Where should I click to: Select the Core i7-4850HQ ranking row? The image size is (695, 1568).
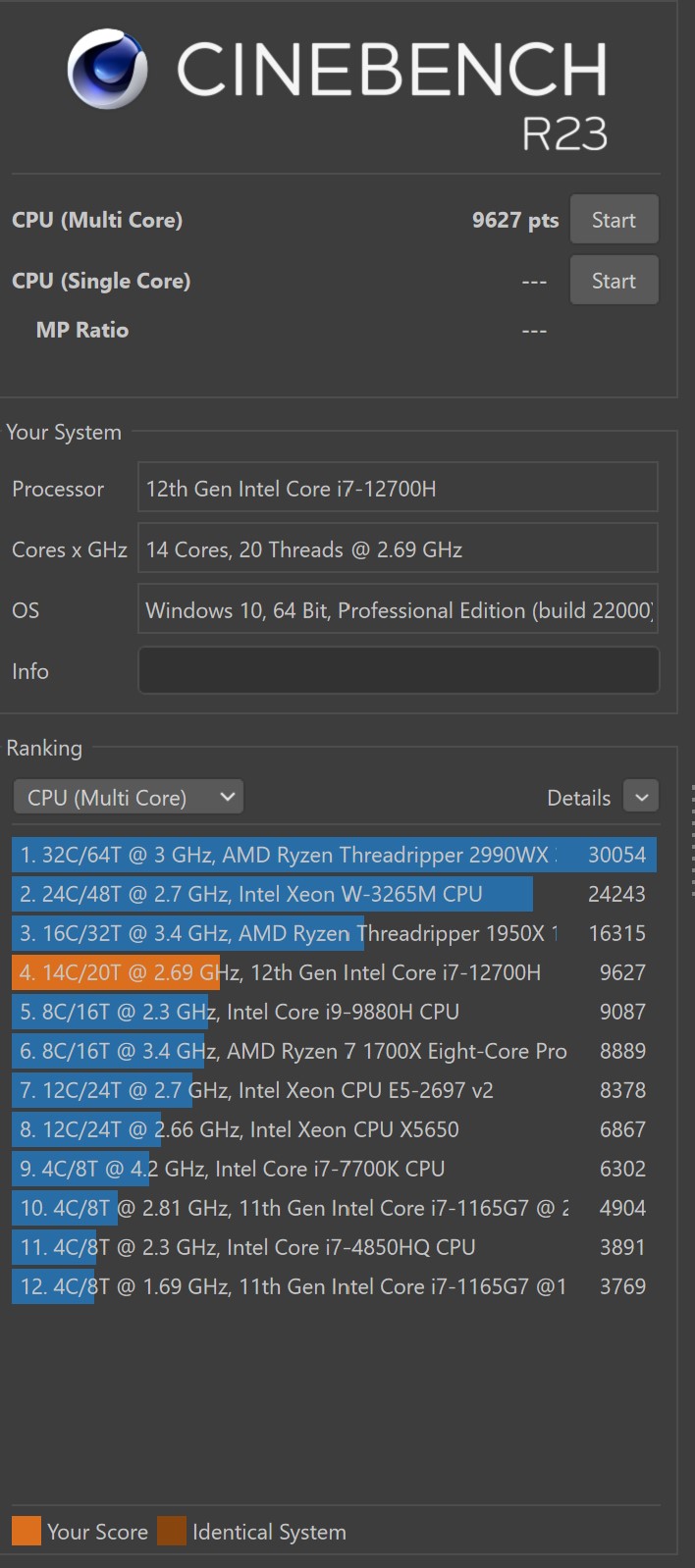[x=334, y=1247]
